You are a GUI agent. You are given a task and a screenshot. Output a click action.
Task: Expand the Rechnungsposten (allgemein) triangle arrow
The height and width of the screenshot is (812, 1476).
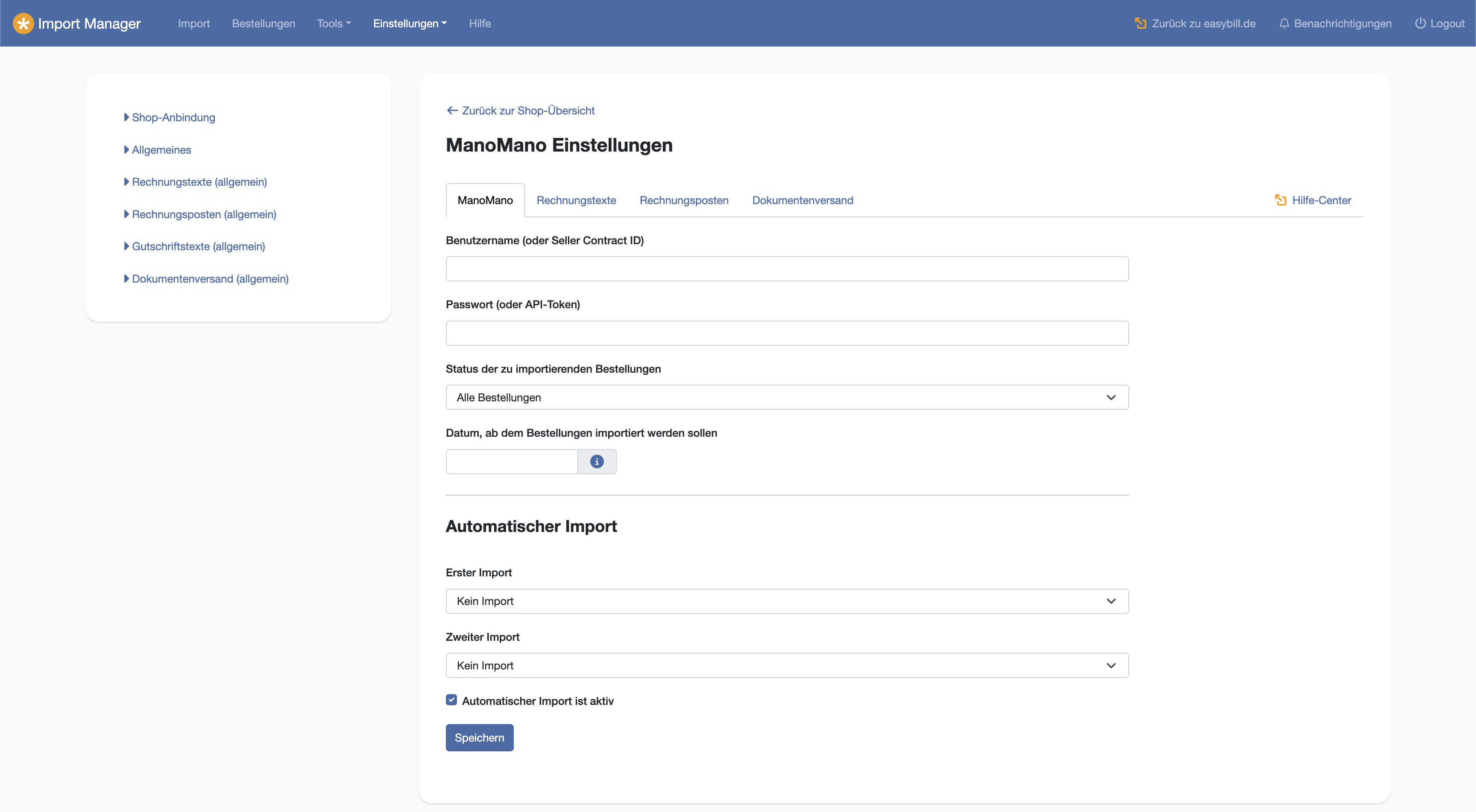click(x=126, y=214)
